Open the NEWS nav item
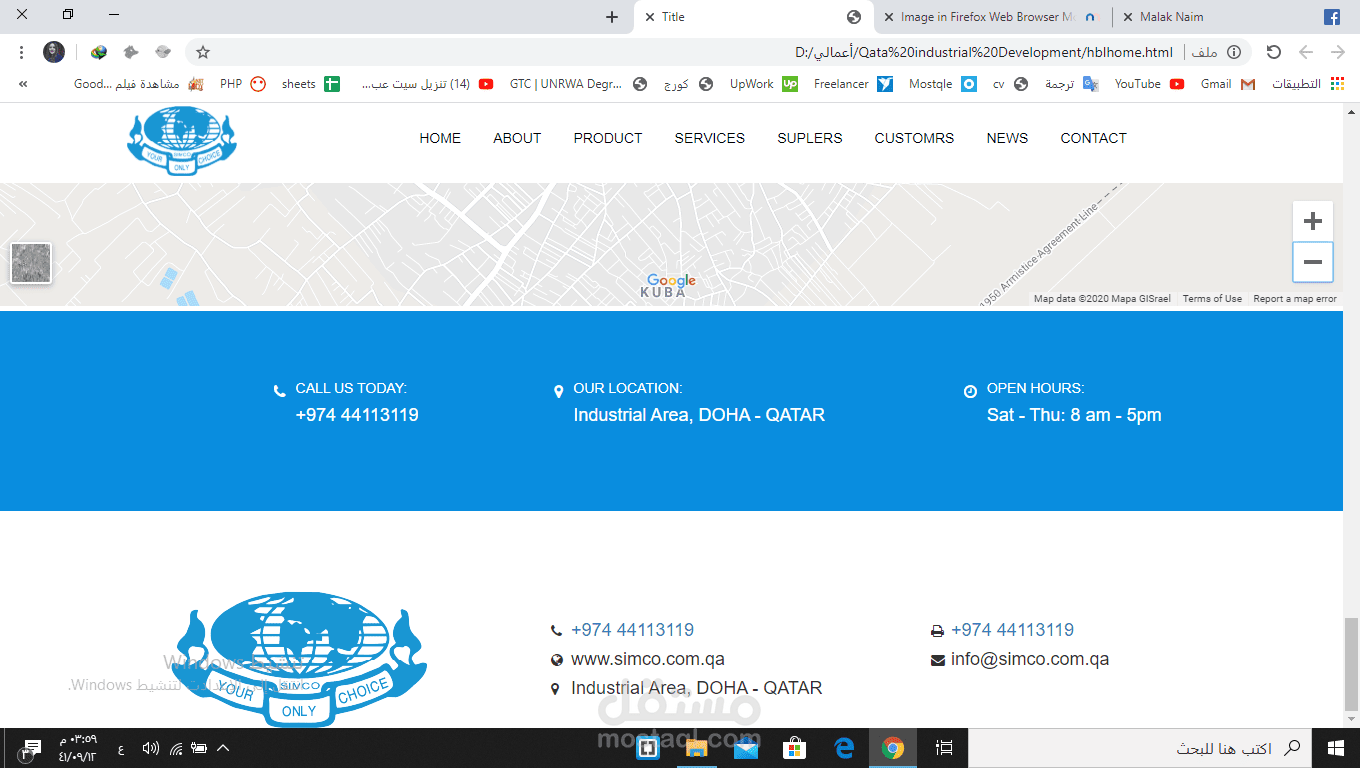The width and height of the screenshot is (1360, 768). point(1007,138)
